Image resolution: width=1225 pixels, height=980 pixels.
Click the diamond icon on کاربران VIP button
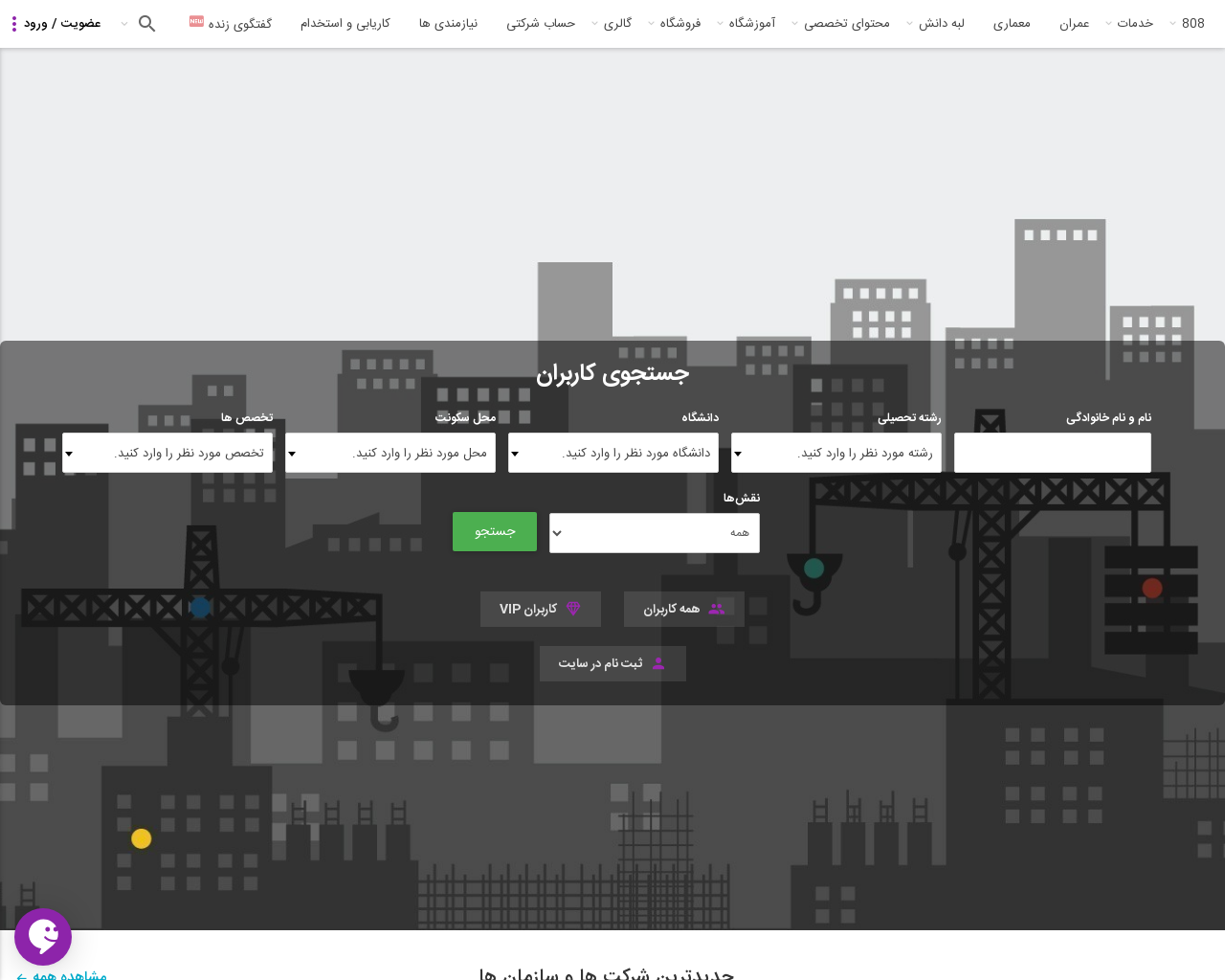click(572, 609)
